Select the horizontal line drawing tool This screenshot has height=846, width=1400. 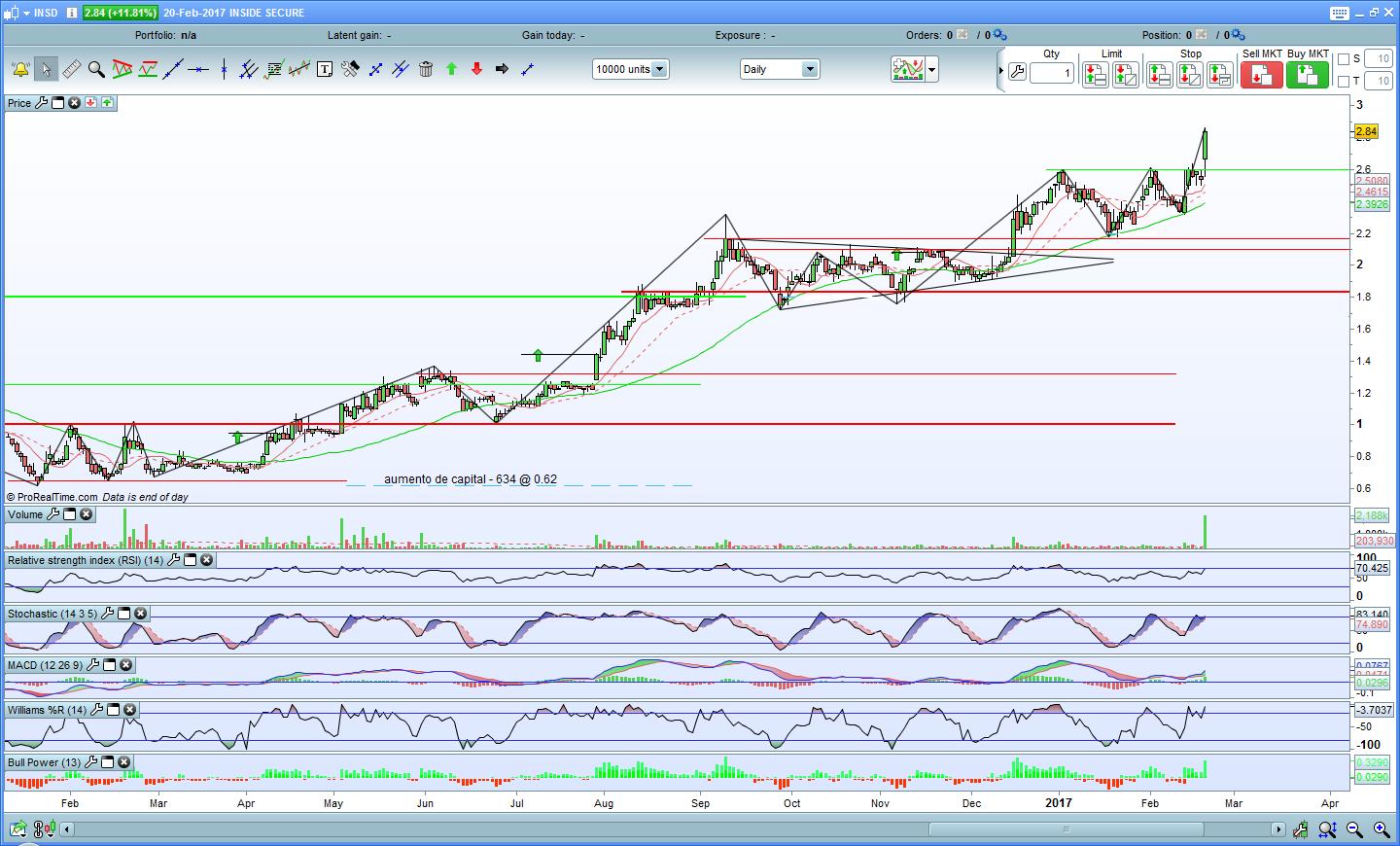[198, 69]
